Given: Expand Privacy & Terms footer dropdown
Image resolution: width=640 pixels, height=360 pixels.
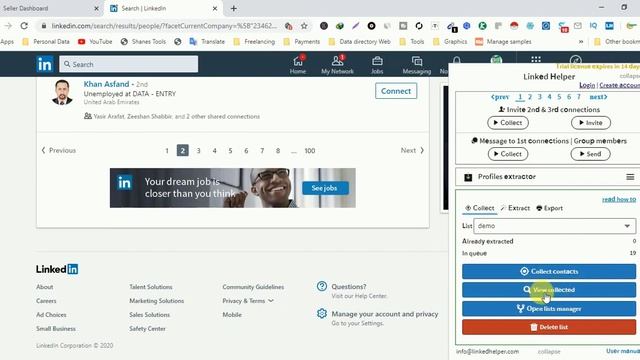Looking at the screenshot, I should click(x=248, y=301).
